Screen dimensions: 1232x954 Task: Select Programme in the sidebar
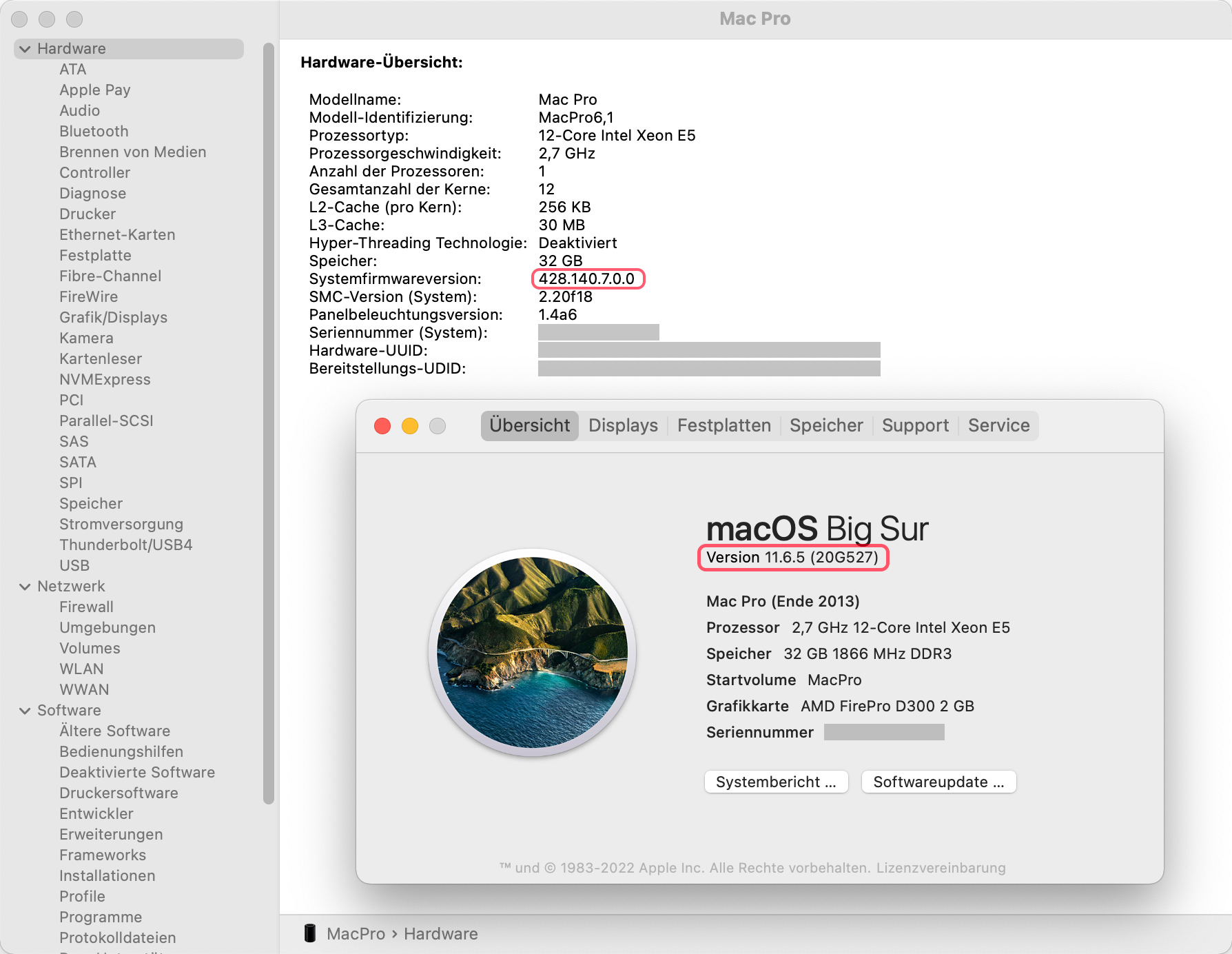pyautogui.click(x=101, y=917)
